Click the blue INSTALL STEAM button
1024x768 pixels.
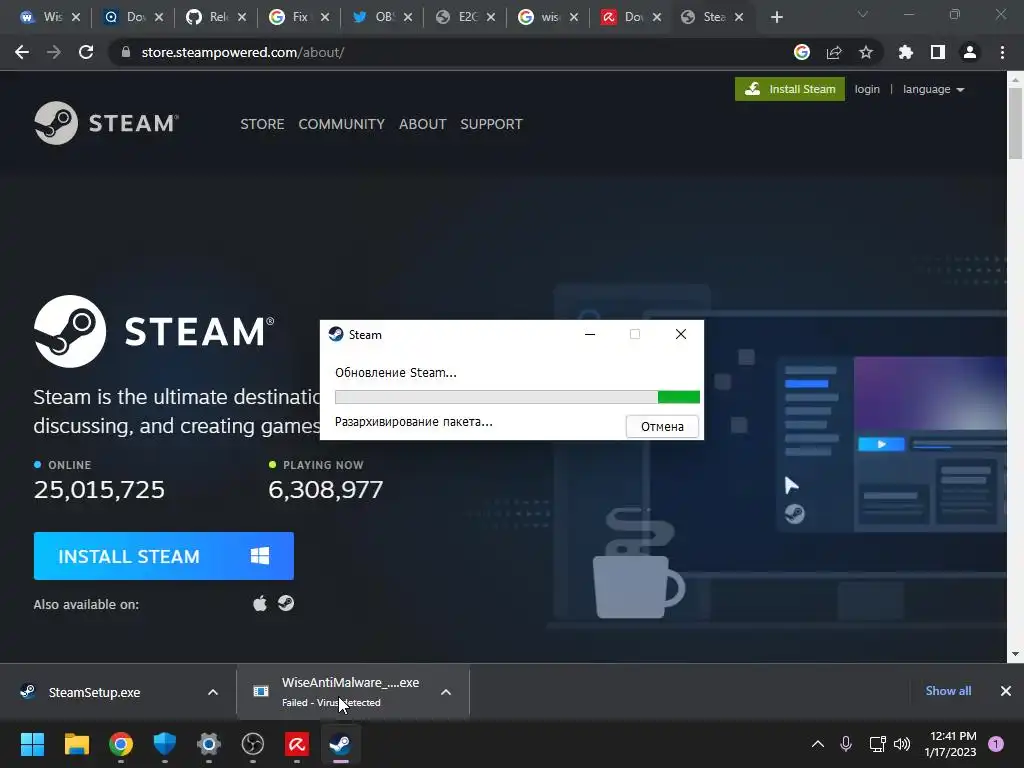coord(163,556)
